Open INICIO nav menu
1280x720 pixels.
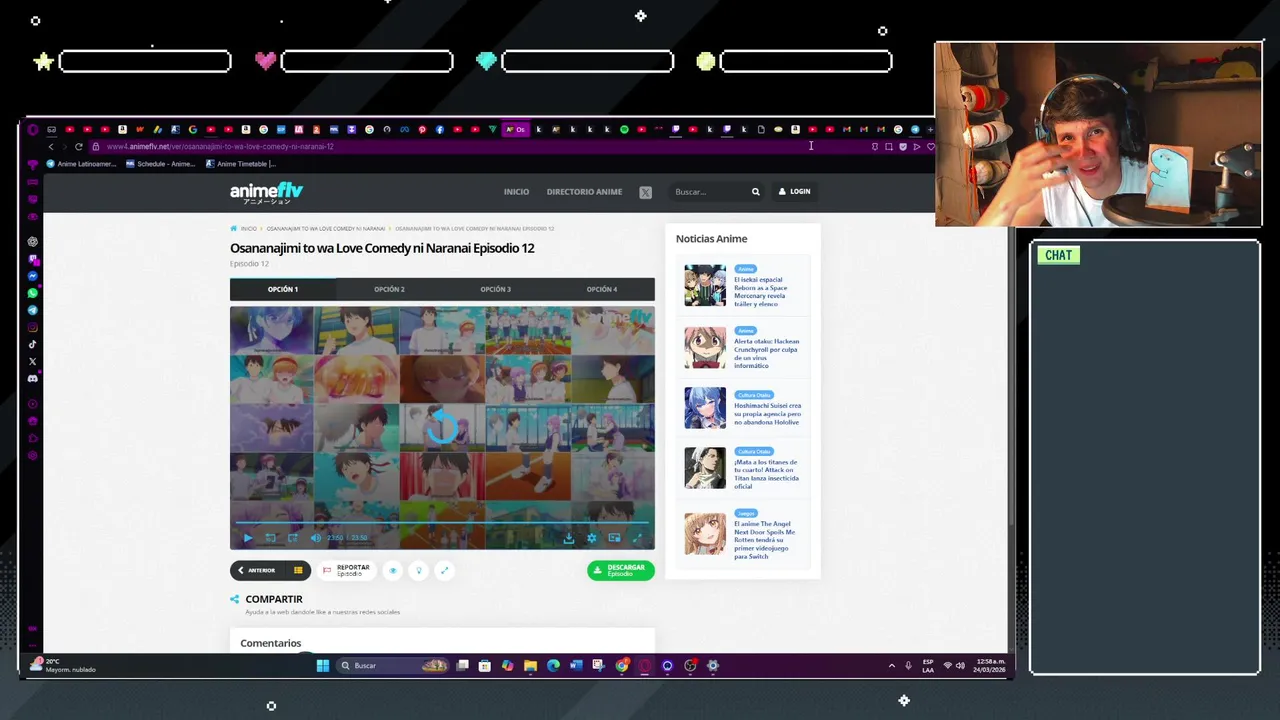[516, 191]
